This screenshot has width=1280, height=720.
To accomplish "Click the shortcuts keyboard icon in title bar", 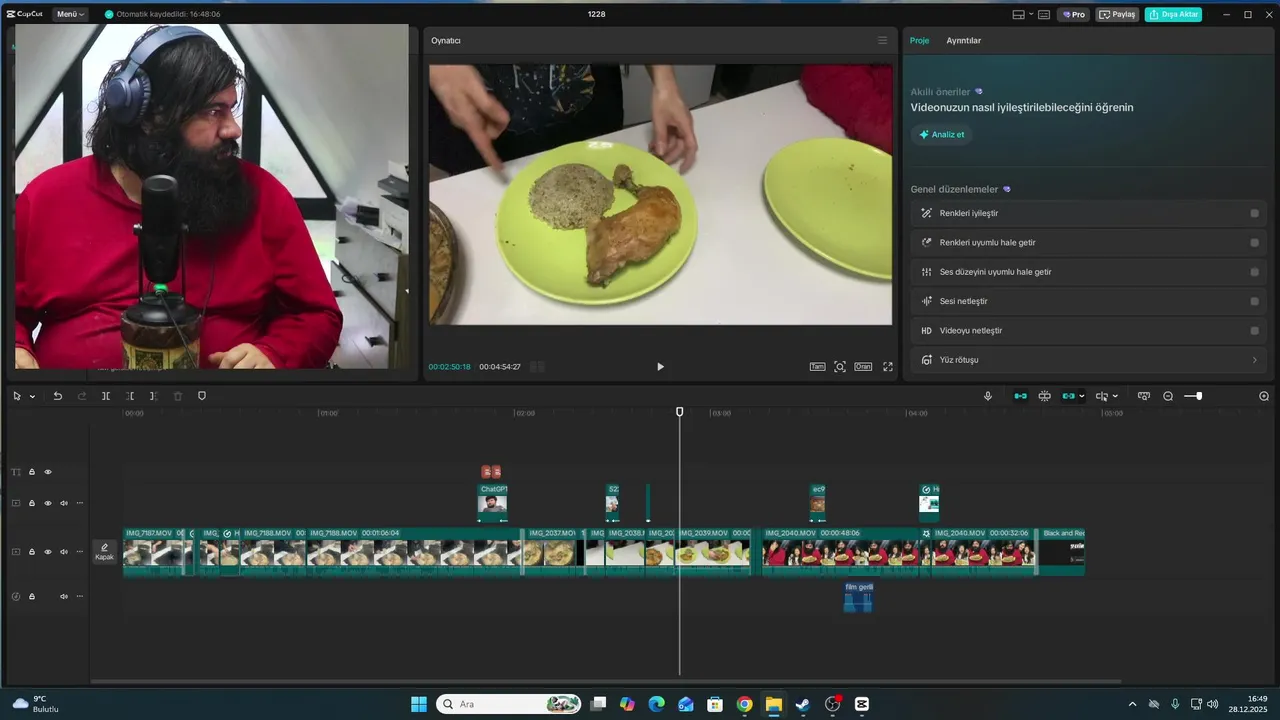I will (1044, 14).
